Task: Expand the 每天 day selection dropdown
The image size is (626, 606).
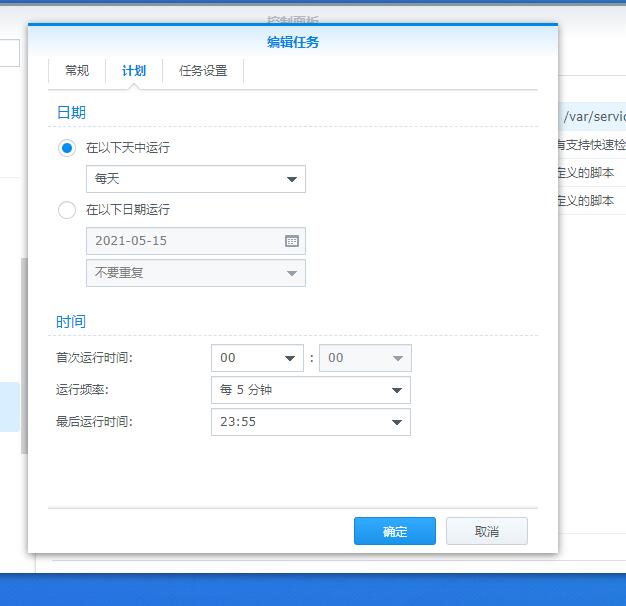Action: coord(195,179)
